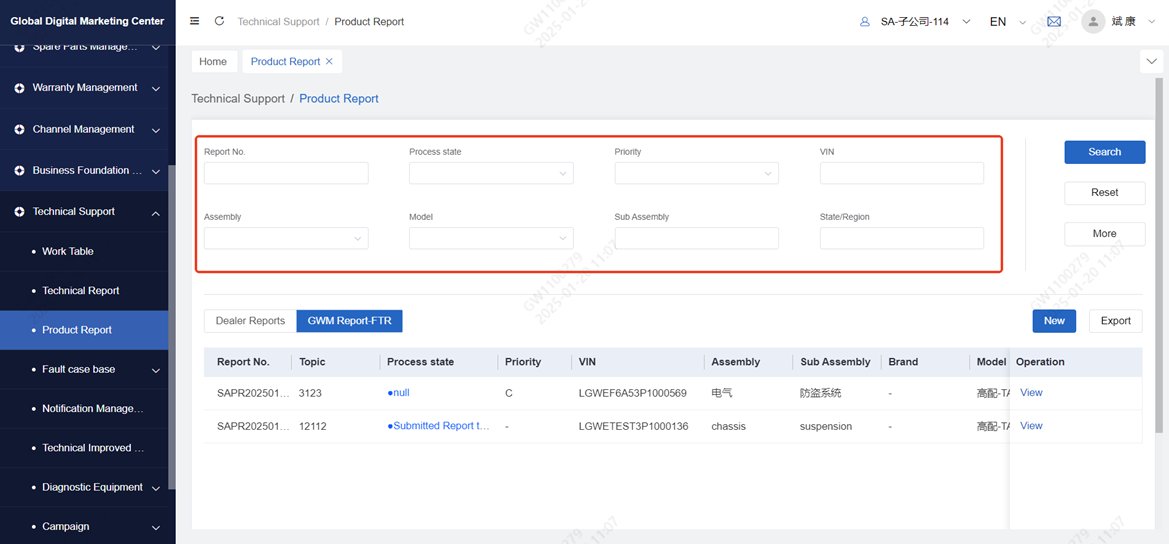Open the mail envelope notifications icon

[1054, 21]
